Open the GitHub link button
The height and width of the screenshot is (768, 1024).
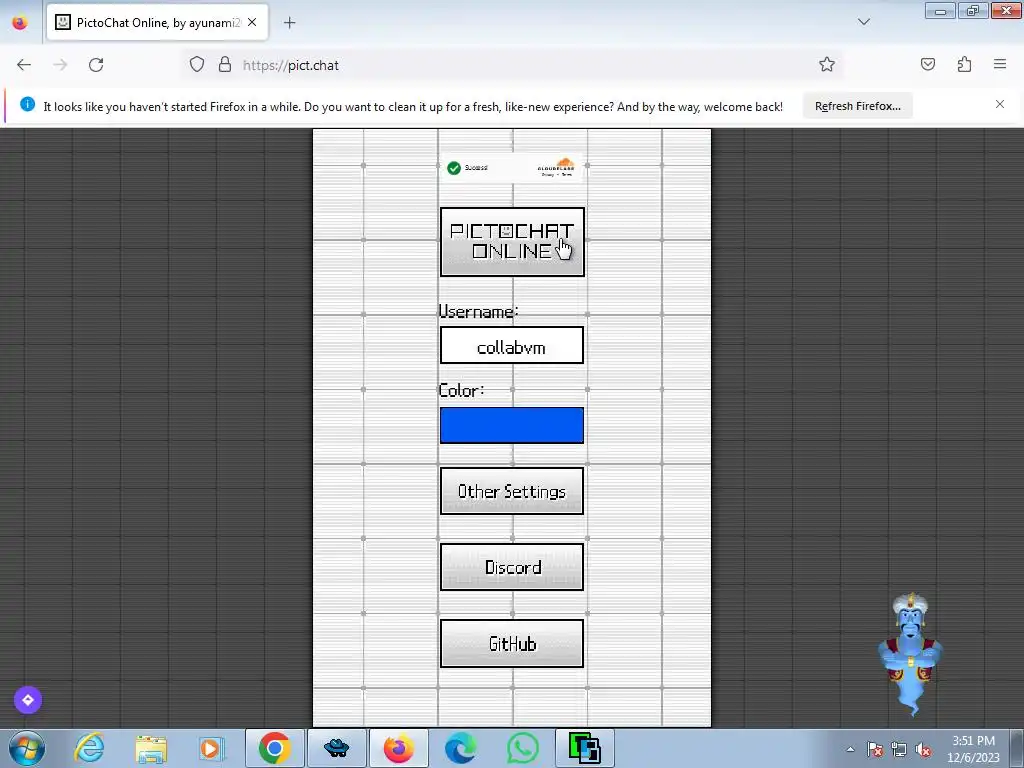pyautogui.click(x=512, y=644)
